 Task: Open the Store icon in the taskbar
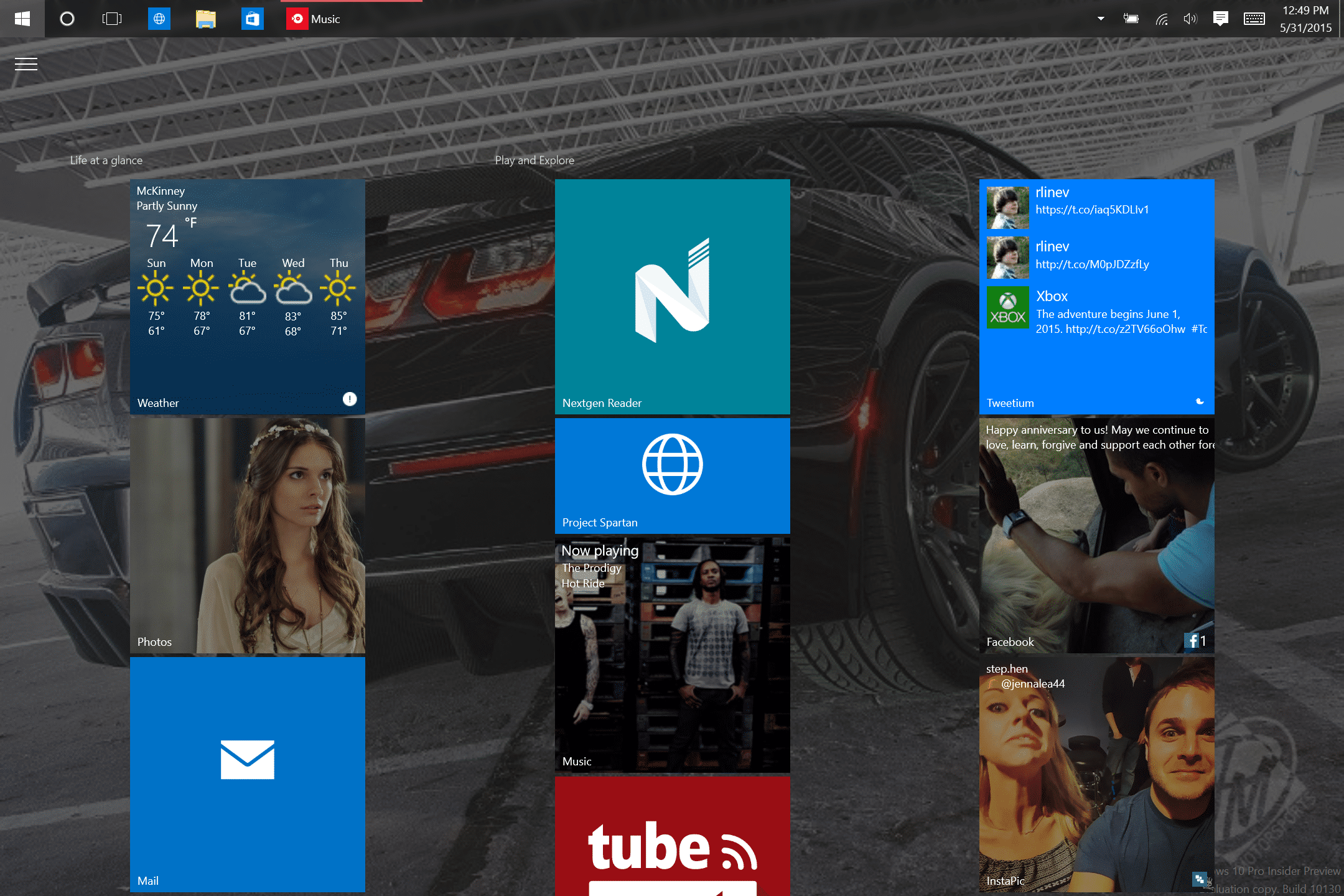click(252, 19)
